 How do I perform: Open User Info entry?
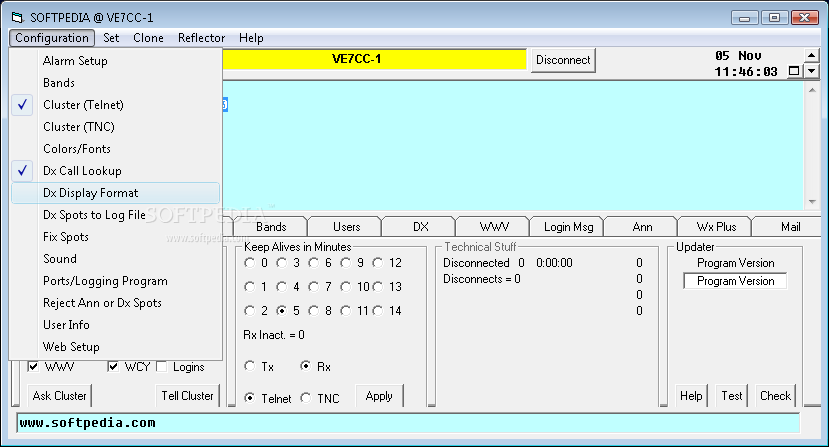tap(115, 325)
